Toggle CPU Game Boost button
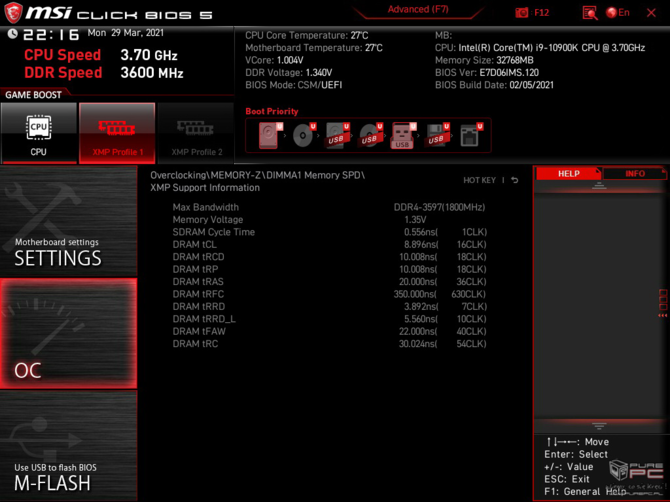This screenshot has width=670, height=502. (x=39, y=133)
